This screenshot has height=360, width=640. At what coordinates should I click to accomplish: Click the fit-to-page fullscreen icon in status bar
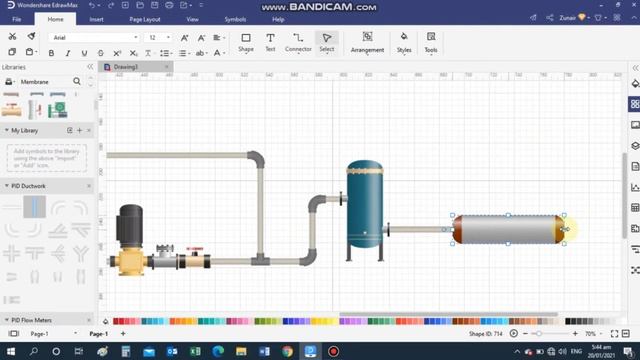click(614, 333)
